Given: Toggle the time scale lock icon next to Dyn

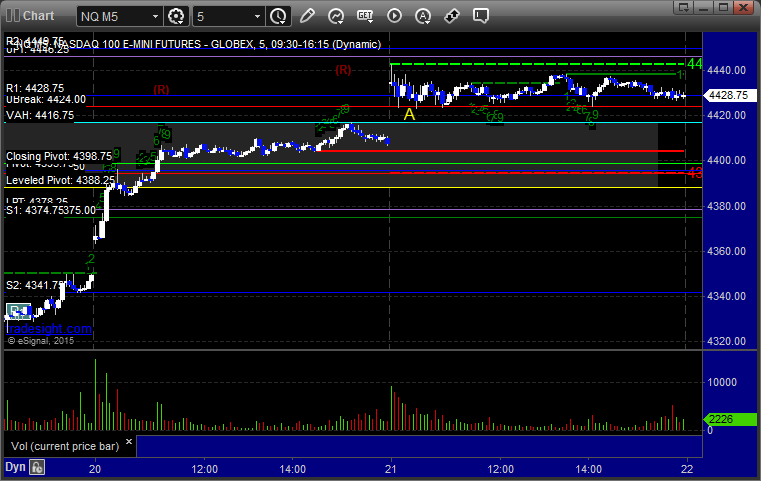Looking at the screenshot, I should pyautogui.click(x=37, y=467).
